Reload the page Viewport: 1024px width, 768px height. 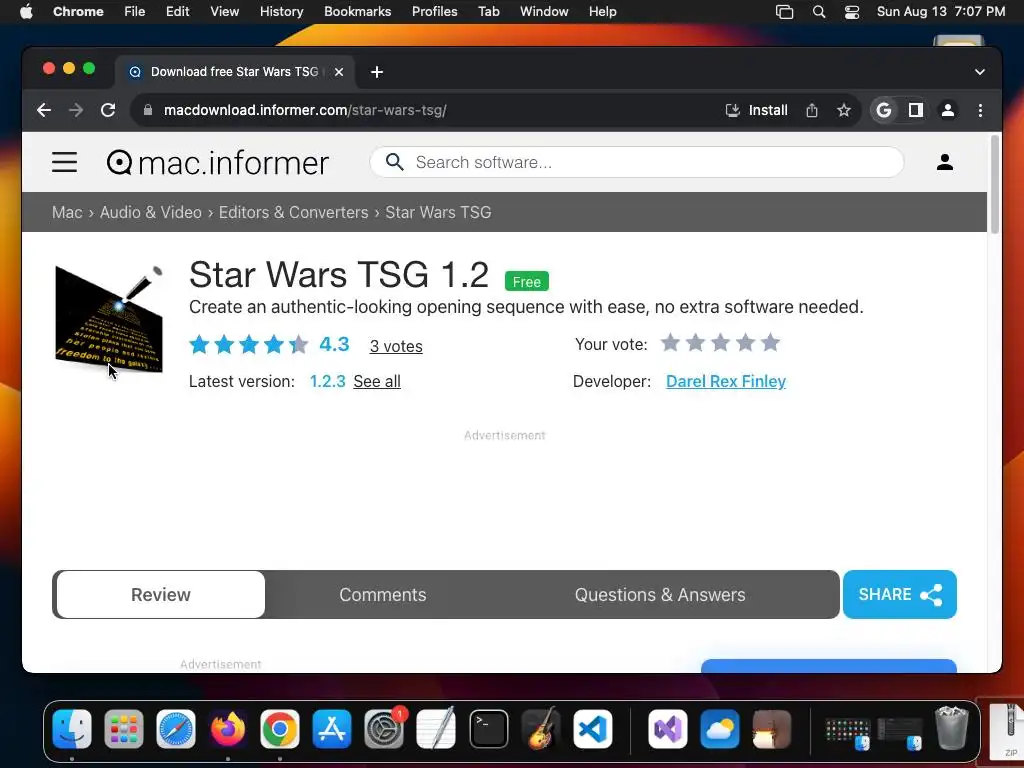pyautogui.click(x=108, y=110)
